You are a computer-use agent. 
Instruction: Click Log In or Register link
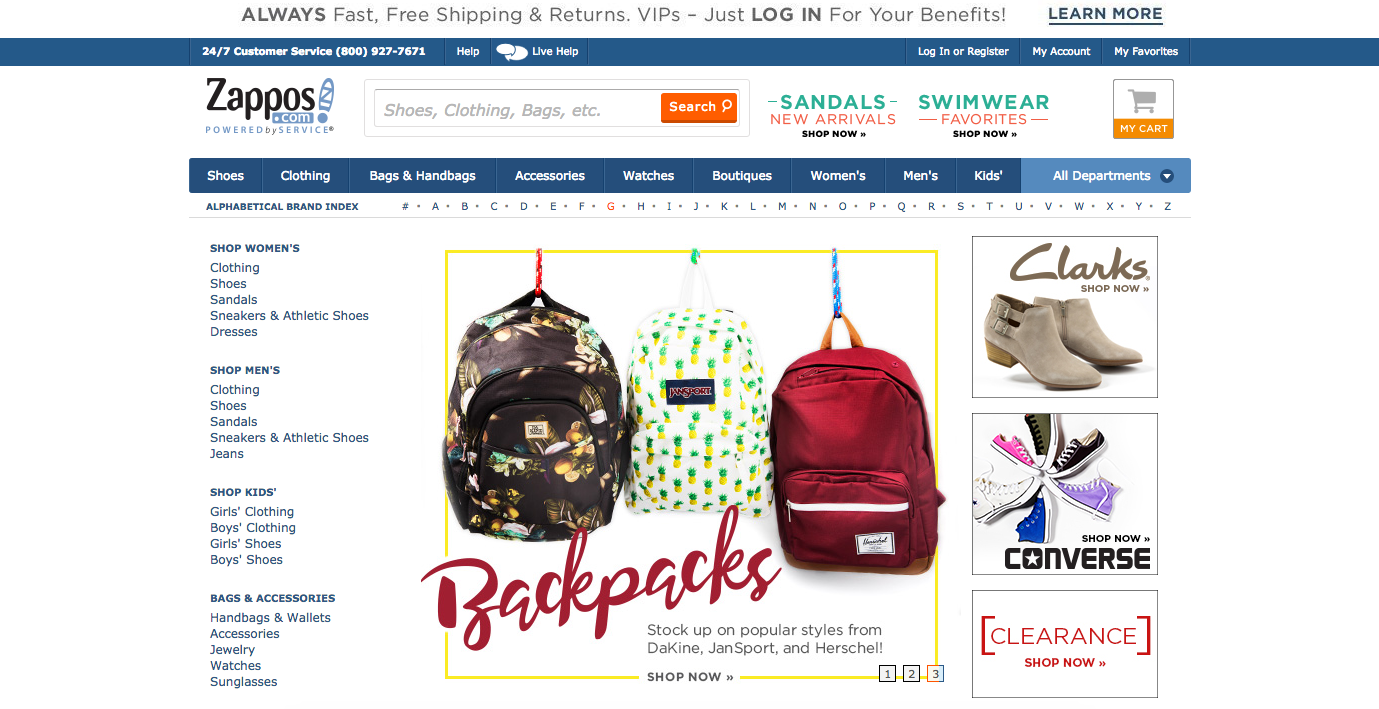pyautogui.click(x=963, y=52)
